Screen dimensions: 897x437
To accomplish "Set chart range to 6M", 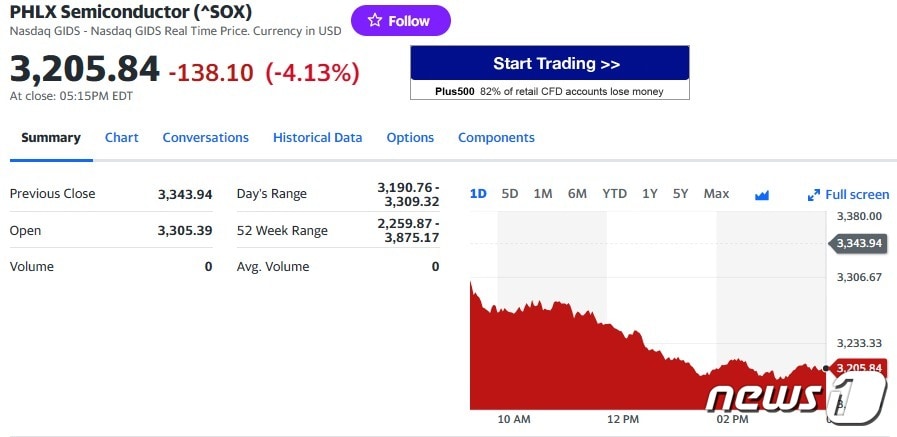I will point(577,194).
